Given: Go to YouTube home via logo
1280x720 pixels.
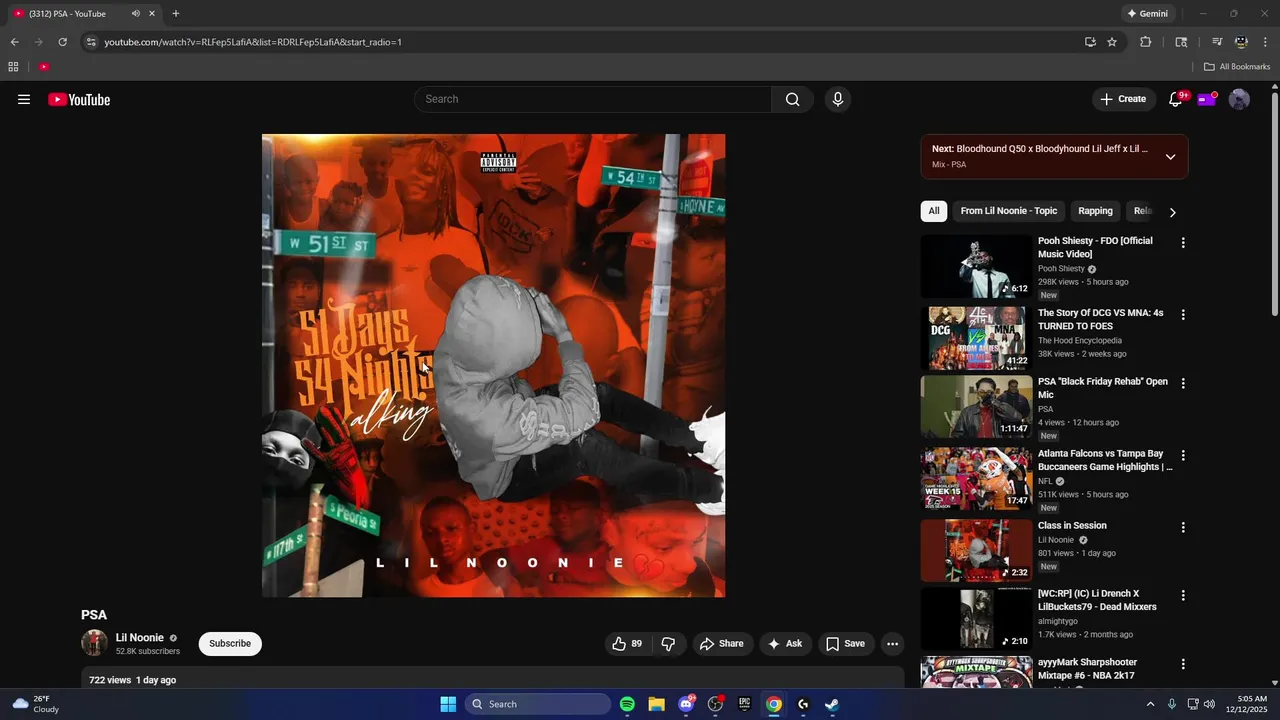Looking at the screenshot, I should [x=79, y=99].
